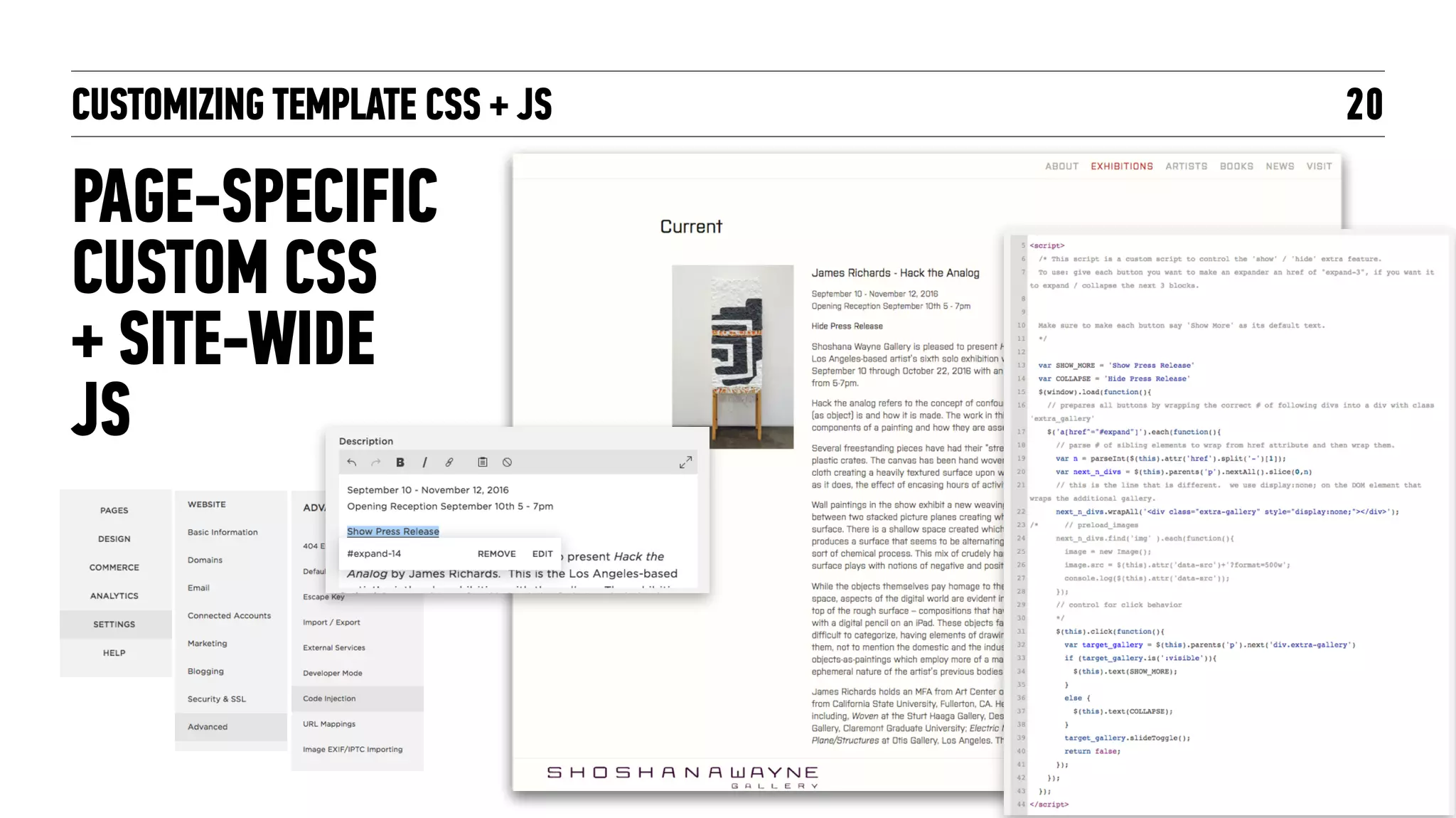Open the COMMERCE menu item
Image resolution: width=1456 pixels, height=818 pixels.
pyautogui.click(x=114, y=567)
